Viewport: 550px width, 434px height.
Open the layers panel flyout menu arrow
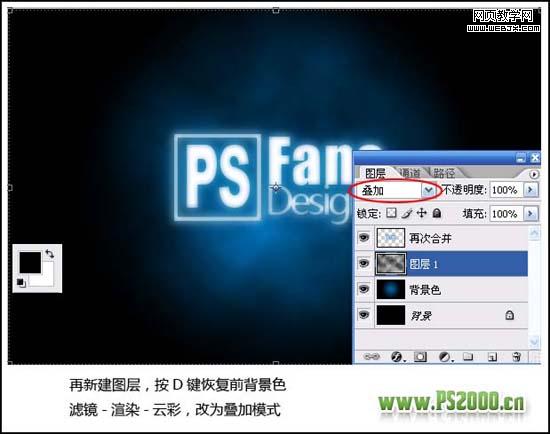[534, 174]
